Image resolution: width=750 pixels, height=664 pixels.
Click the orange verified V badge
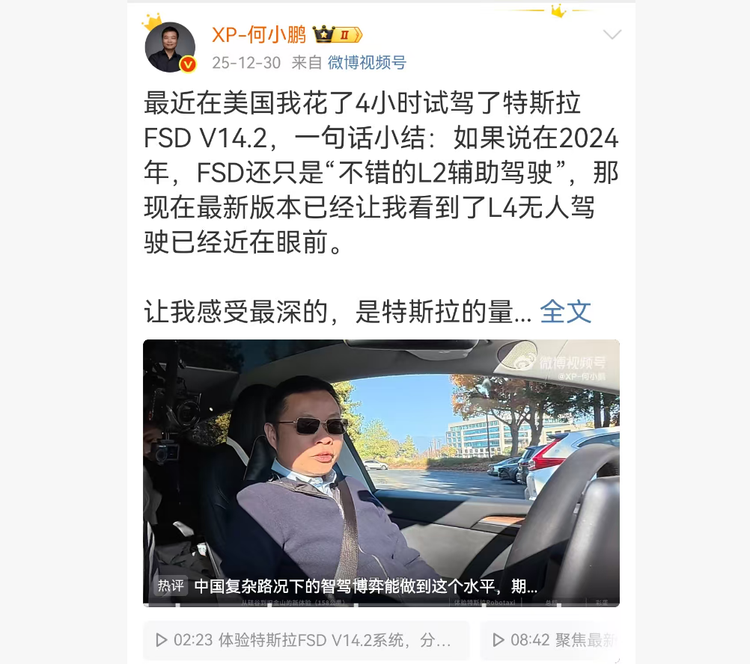188,64
